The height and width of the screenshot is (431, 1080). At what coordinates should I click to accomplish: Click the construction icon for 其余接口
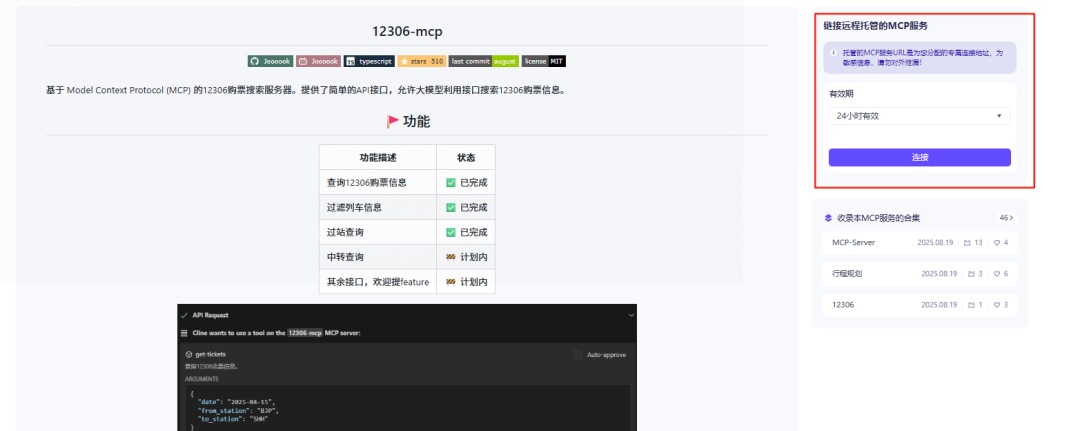pyautogui.click(x=450, y=282)
